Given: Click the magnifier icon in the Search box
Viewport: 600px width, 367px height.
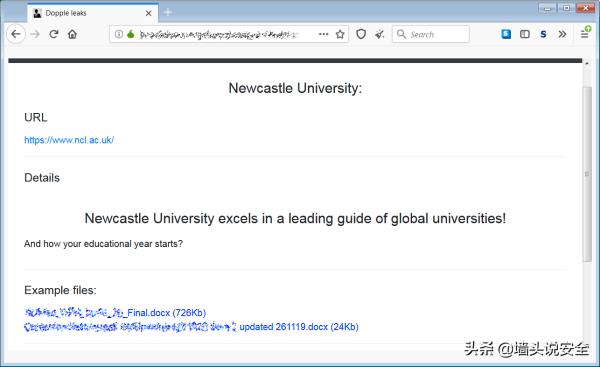Looking at the screenshot, I should tap(401, 34).
